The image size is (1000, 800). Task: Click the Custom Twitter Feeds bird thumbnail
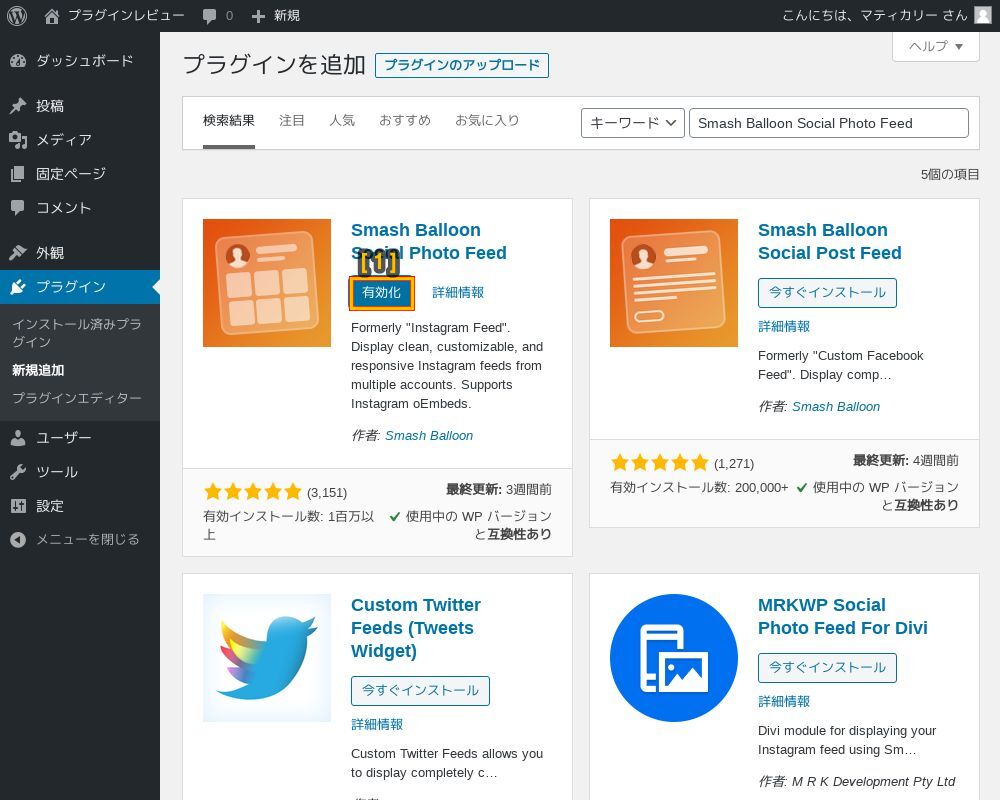click(x=267, y=658)
